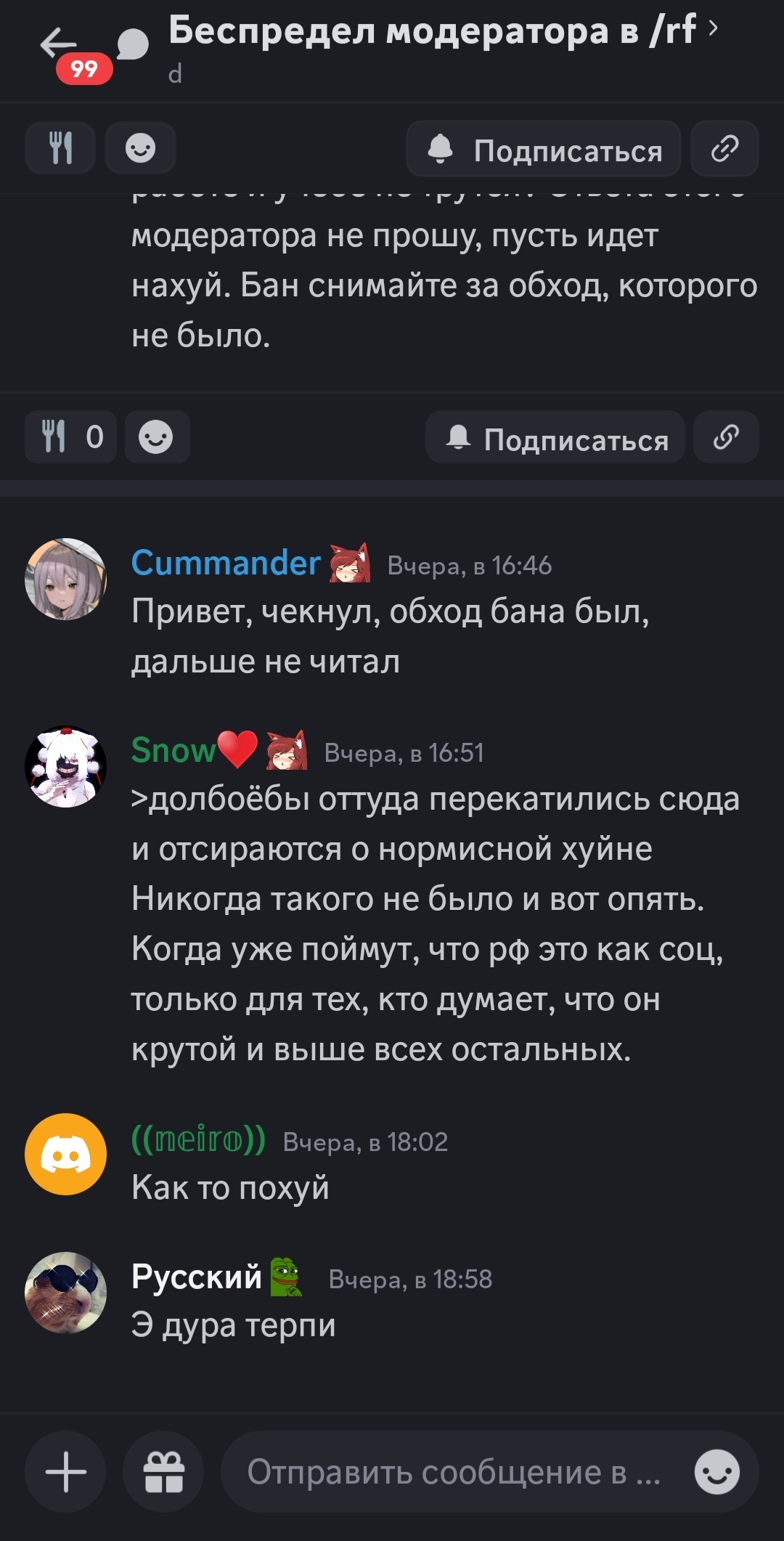This screenshot has height=1541, width=784.
Task: Open Cummander's username profile
Action: click(x=226, y=563)
